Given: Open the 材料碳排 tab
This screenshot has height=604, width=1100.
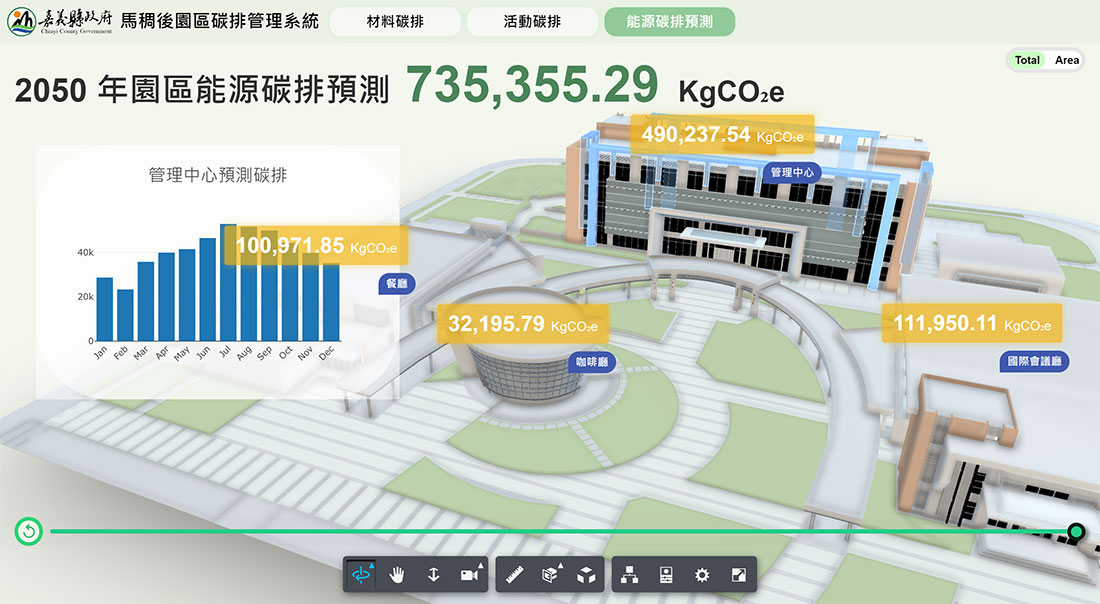Looking at the screenshot, I should (395, 21).
